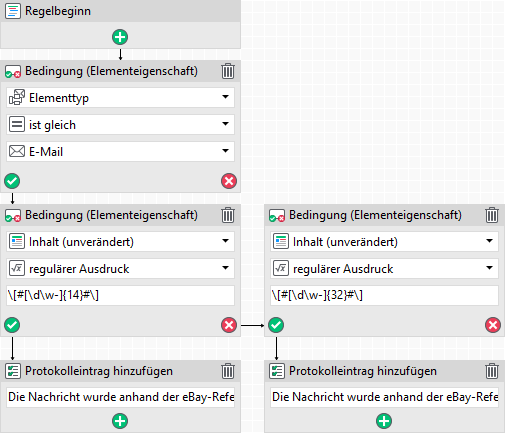Click red X of {32} regex condition

tap(493, 325)
